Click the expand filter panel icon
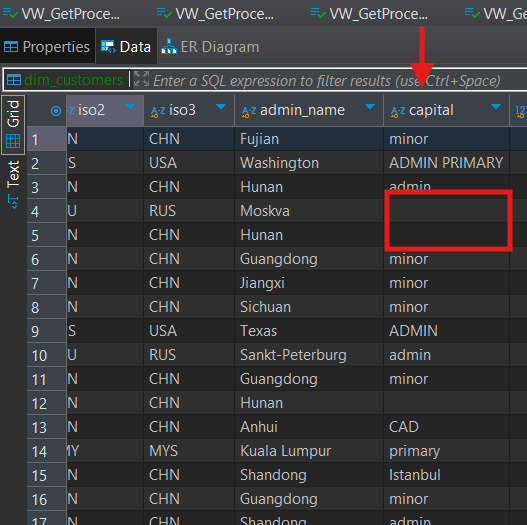 141,79
